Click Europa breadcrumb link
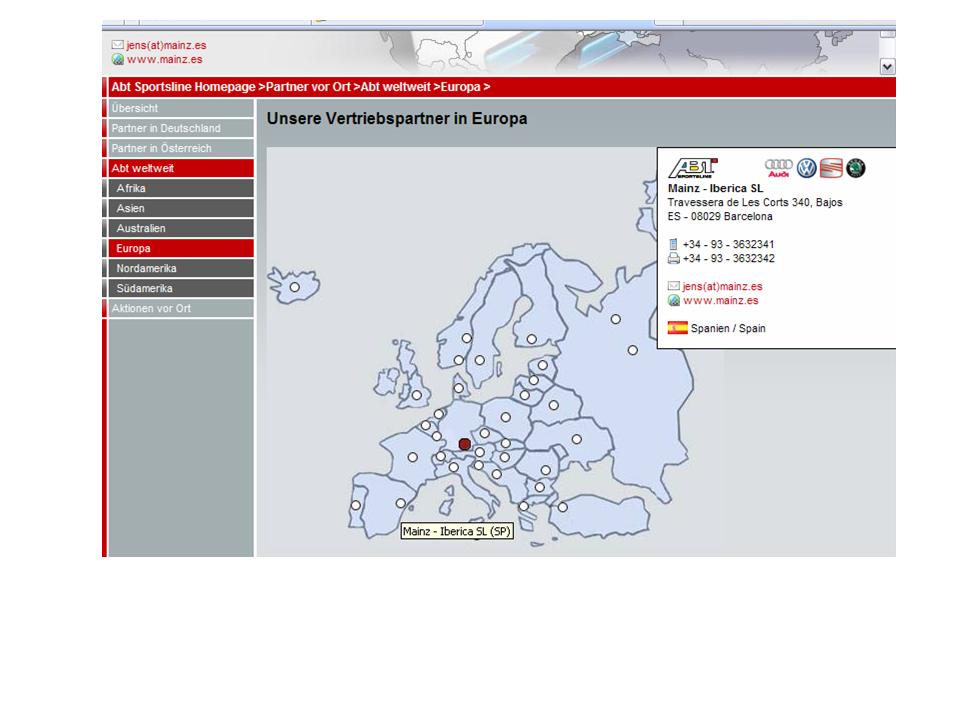This screenshot has width=960, height=720. [x=460, y=87]
